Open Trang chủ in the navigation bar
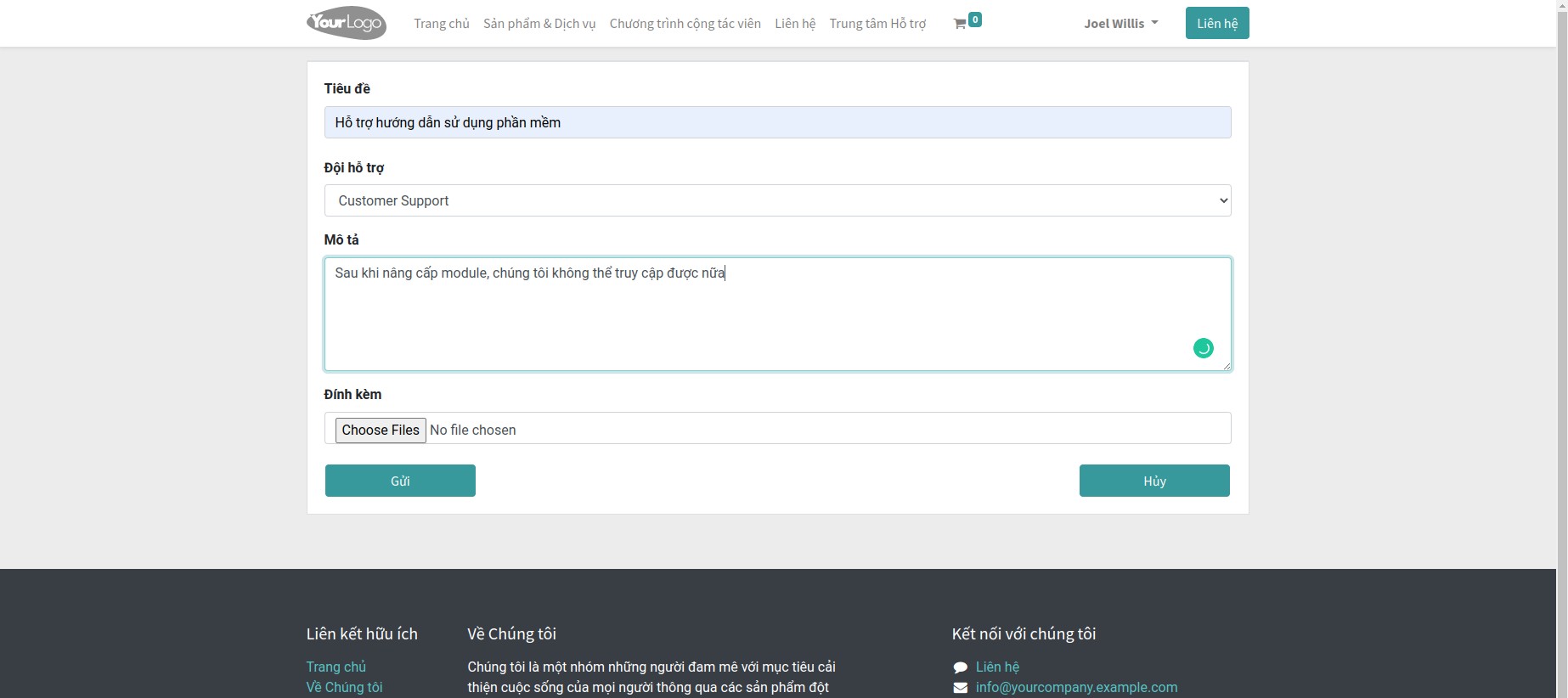 tap(441, 24)
